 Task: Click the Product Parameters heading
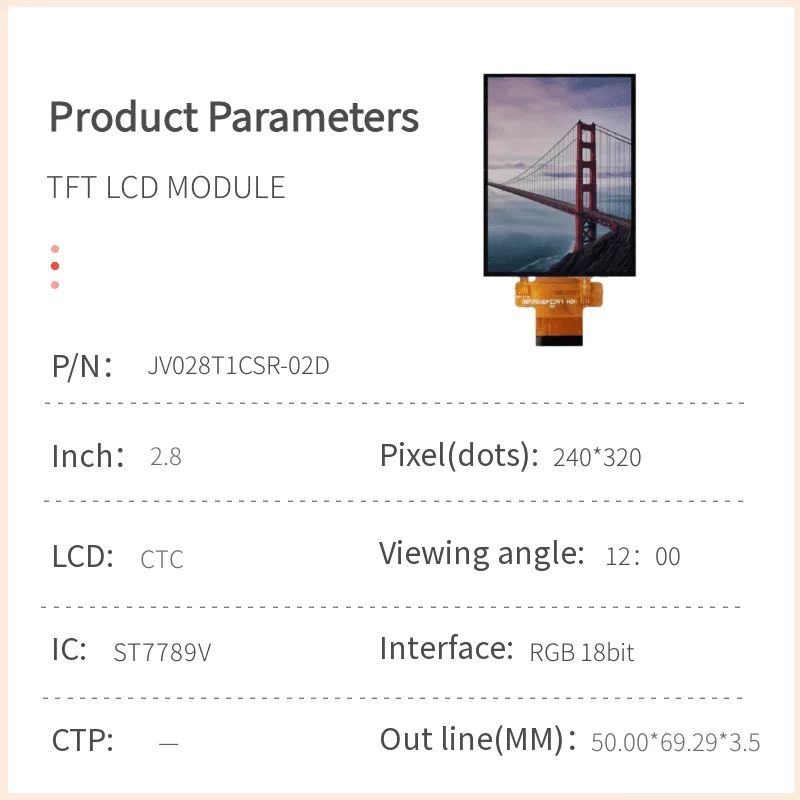coord(234,117)
